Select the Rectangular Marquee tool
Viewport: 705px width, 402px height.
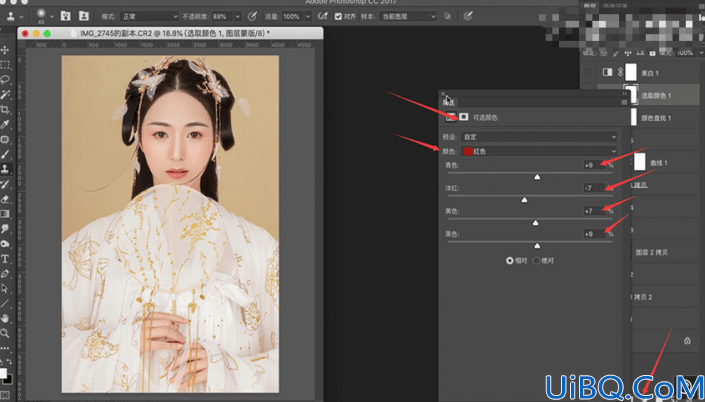[5, 65]
